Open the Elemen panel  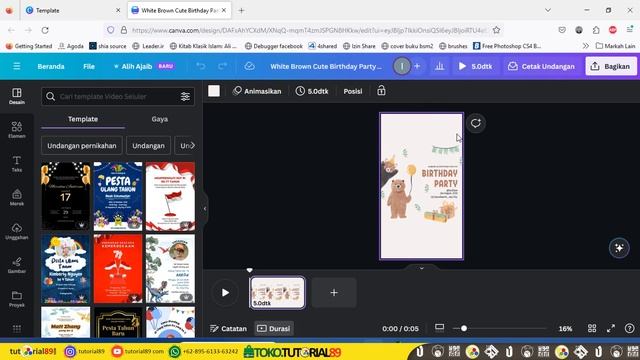(x=17, y=130)
